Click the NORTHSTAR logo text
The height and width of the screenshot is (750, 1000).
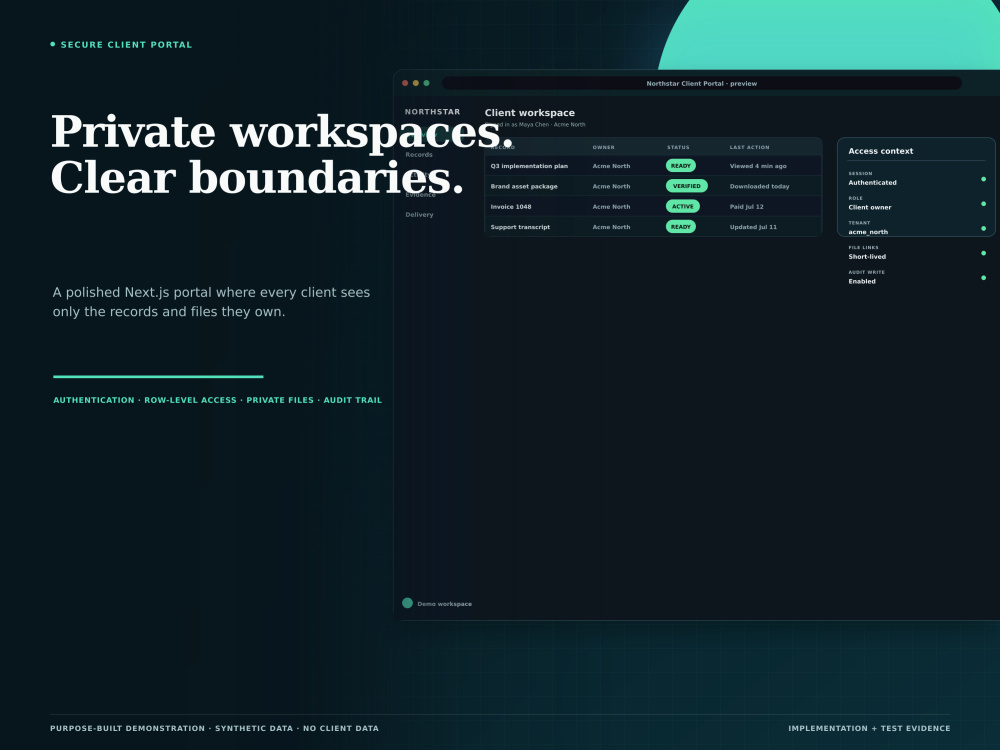[x=432, y=112]
